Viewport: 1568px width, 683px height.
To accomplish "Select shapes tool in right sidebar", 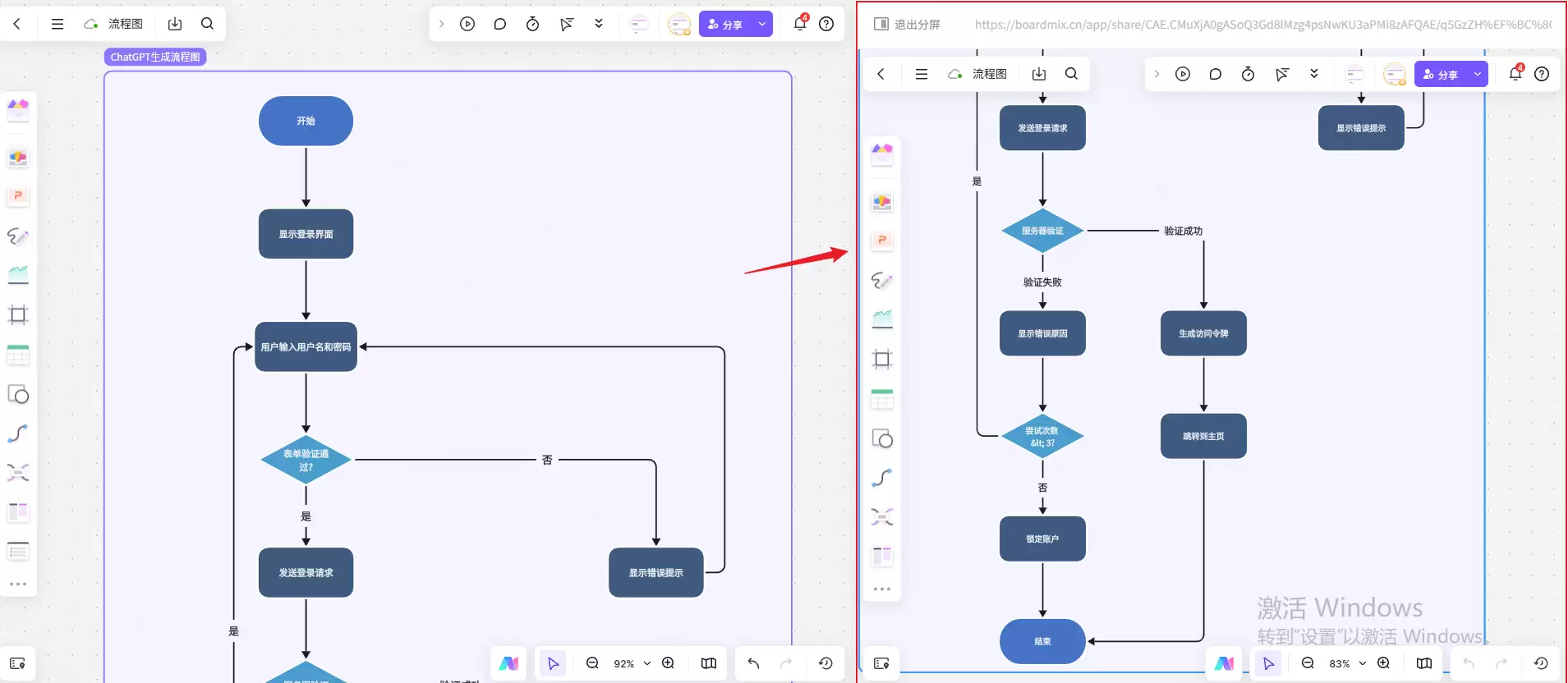I will tap(882, 438).
